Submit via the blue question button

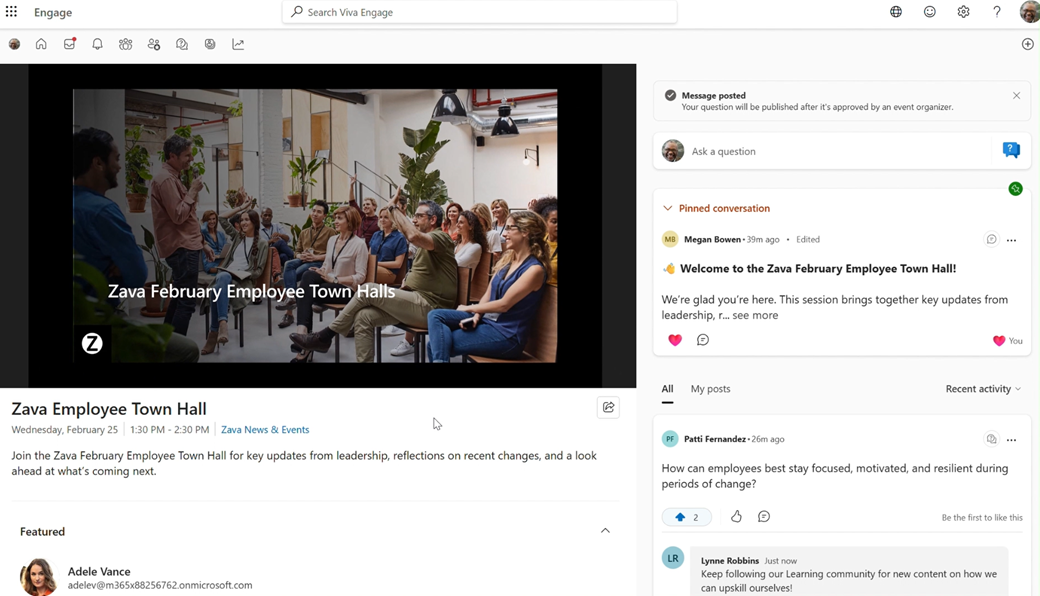point(1011,149)
